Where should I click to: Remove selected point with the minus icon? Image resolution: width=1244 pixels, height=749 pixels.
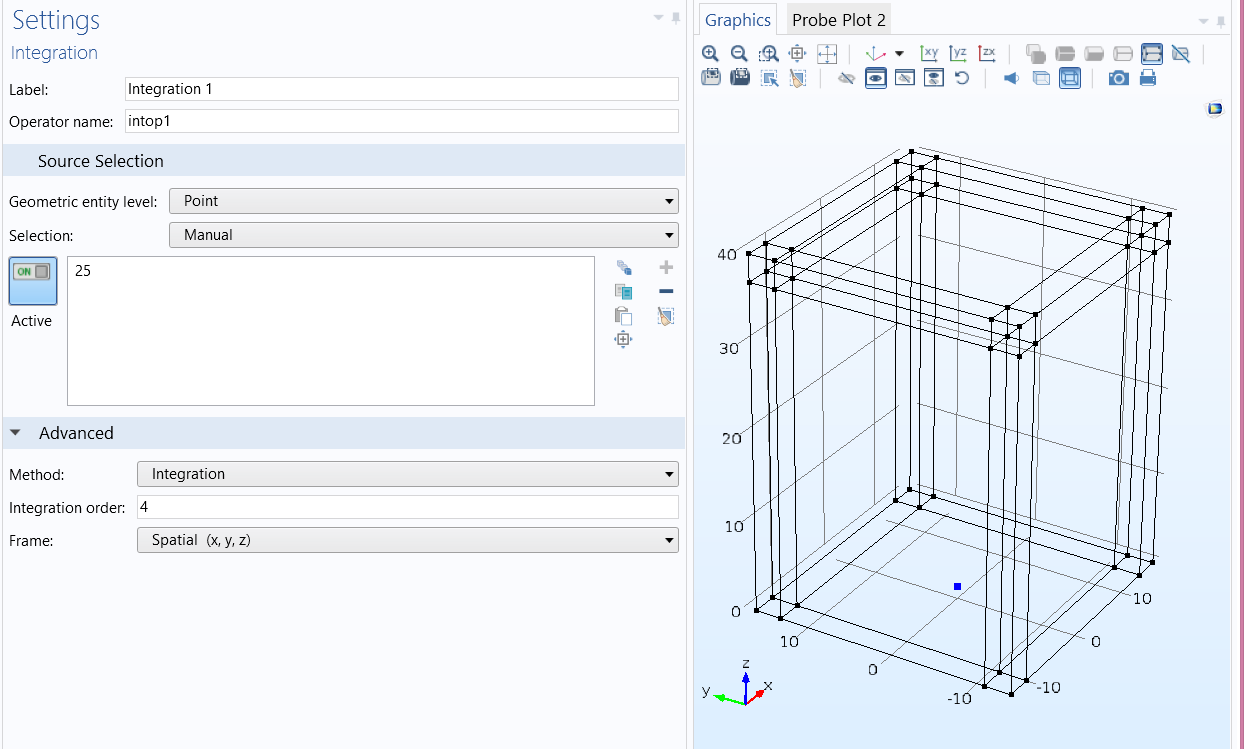pyautogui.click(x=666, y=291)
